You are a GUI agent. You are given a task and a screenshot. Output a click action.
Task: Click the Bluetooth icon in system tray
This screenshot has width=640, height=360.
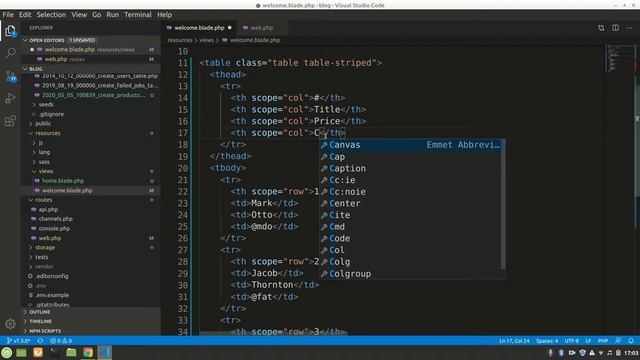561,353
